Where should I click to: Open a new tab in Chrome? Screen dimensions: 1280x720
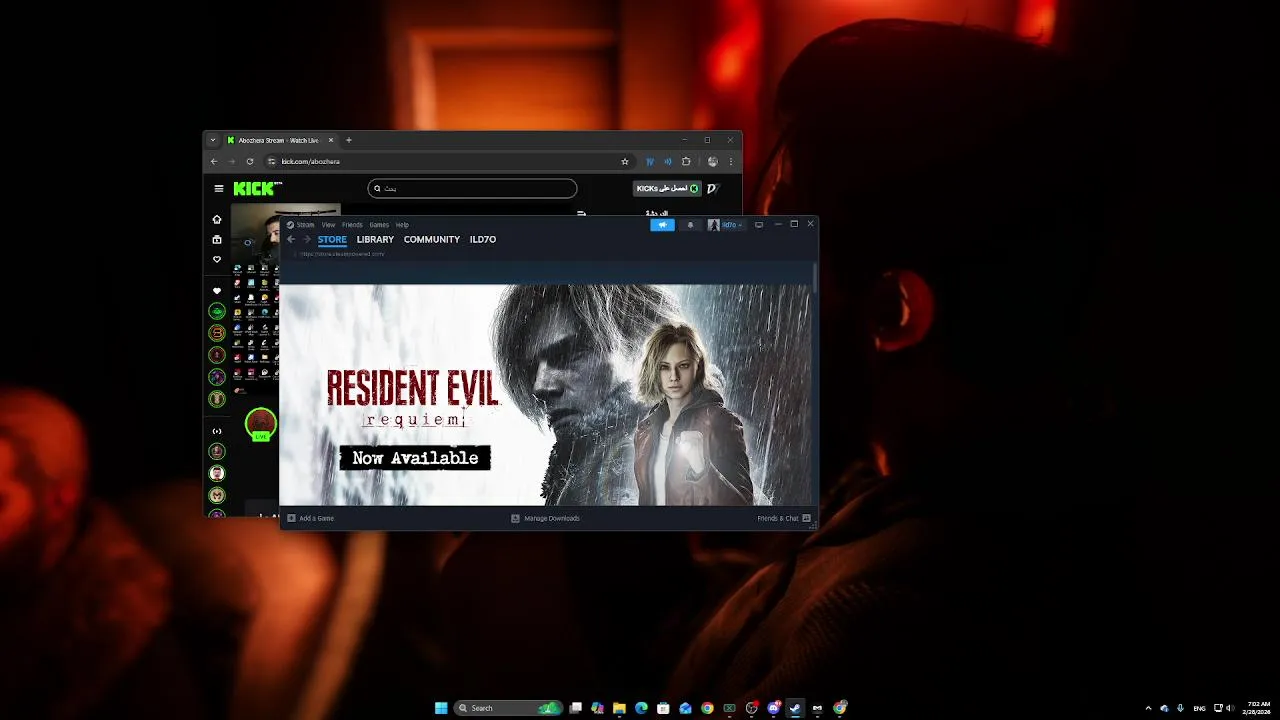click(x=348, y=140)
